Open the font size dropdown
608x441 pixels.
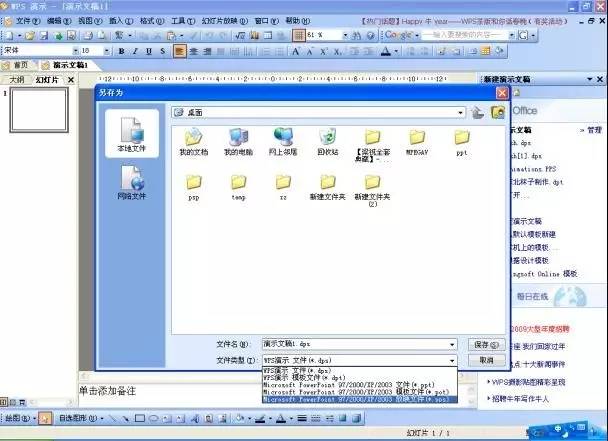coord(107,51)
